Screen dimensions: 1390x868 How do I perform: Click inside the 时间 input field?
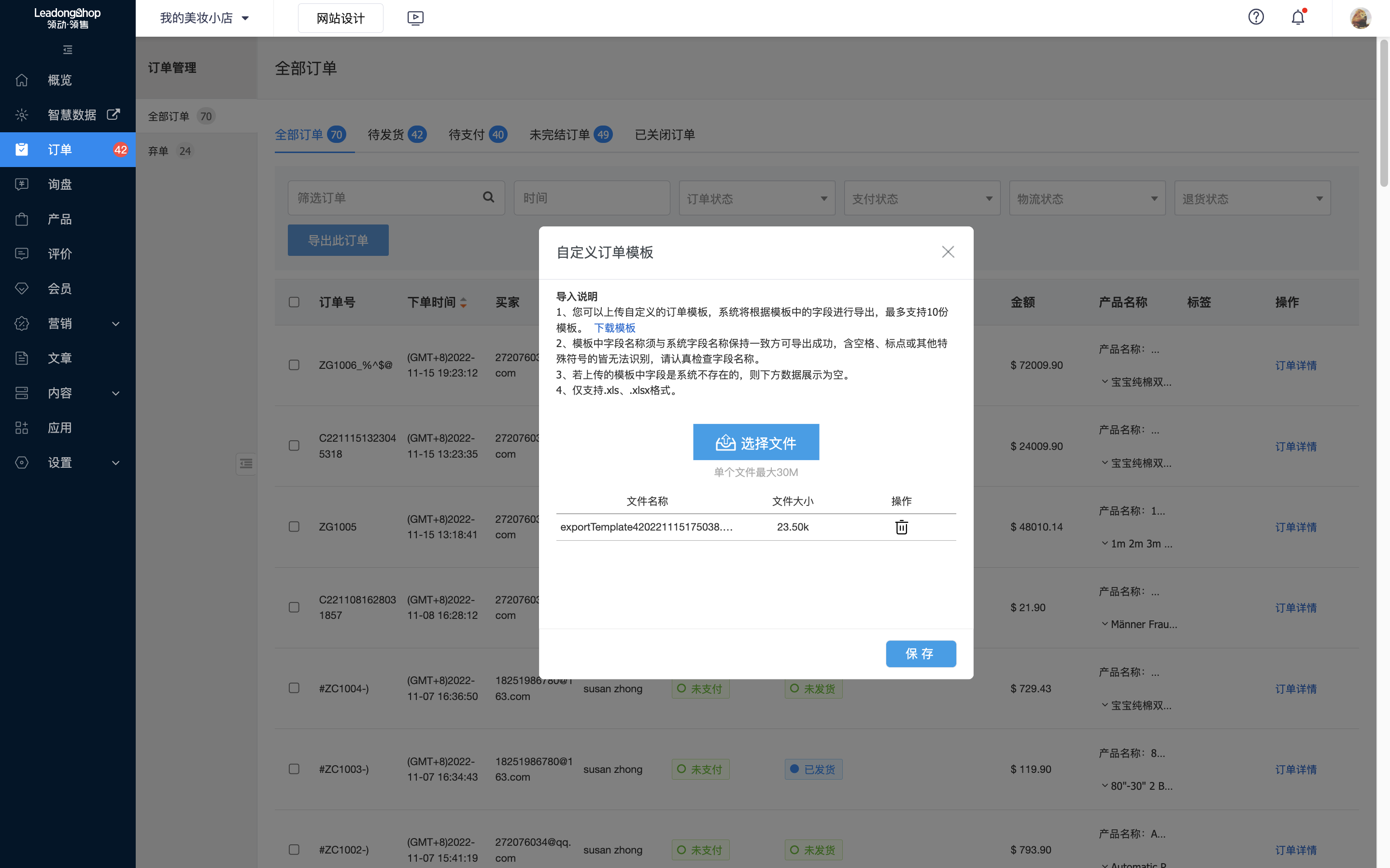[x=591, y=197]
